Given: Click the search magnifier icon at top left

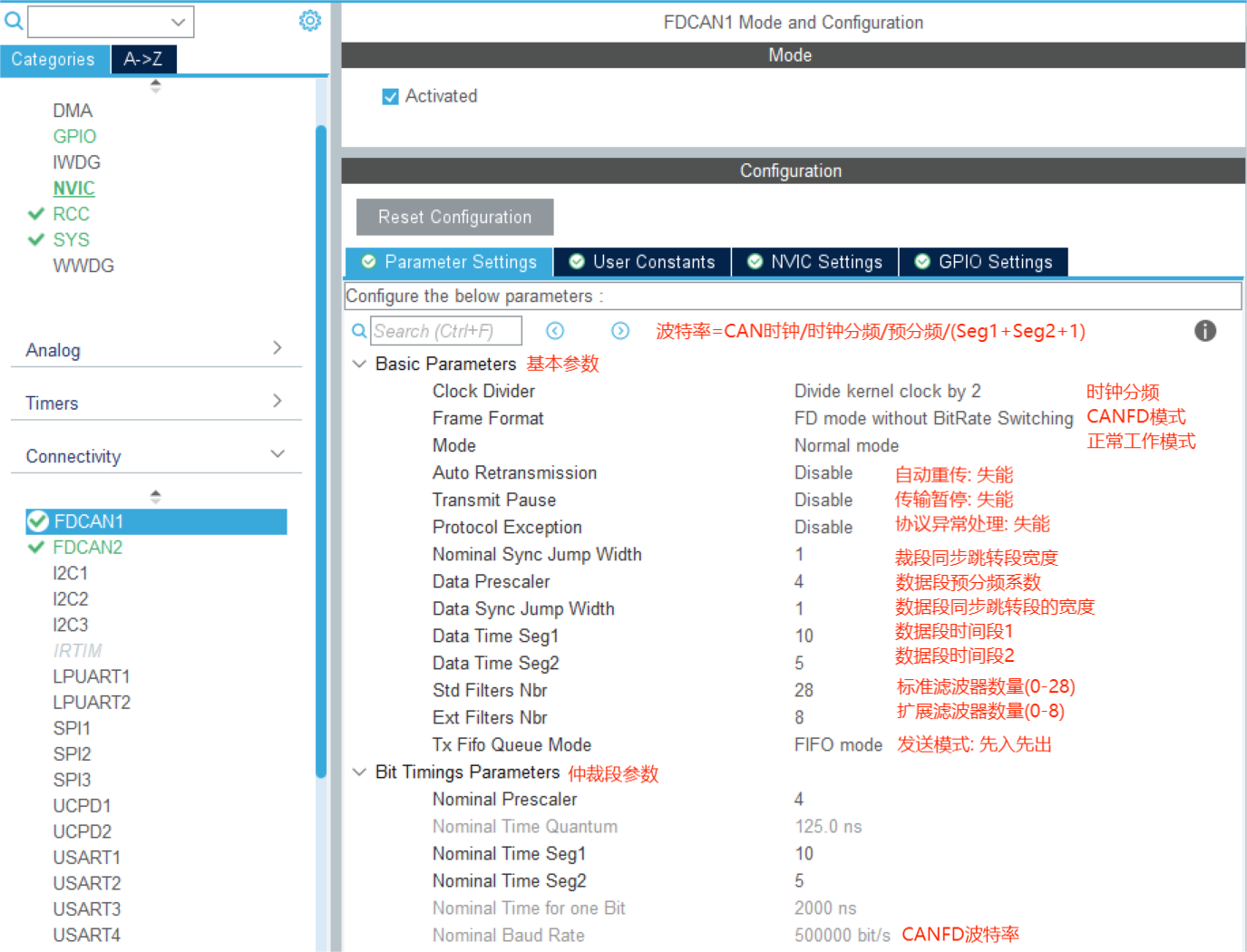Looking at the screenshot, I should point(14,20).
